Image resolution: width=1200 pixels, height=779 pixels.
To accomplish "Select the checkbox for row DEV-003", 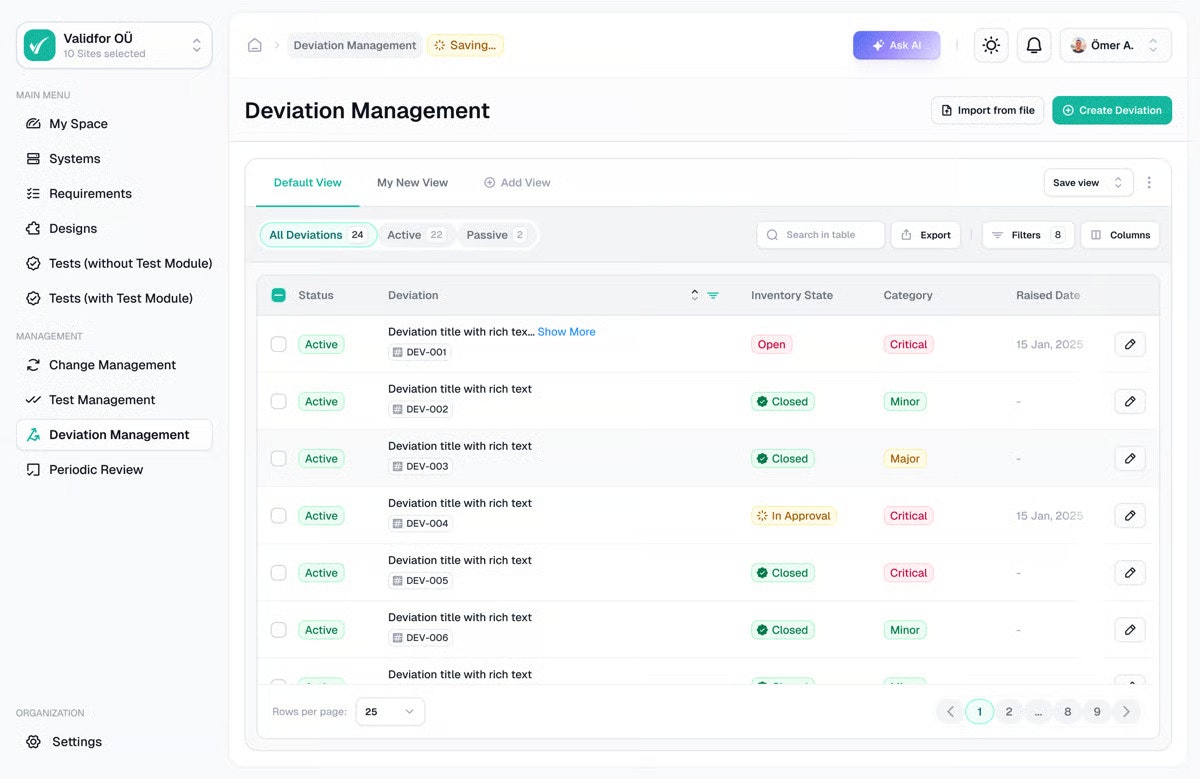I will click(x=278, y=458).
